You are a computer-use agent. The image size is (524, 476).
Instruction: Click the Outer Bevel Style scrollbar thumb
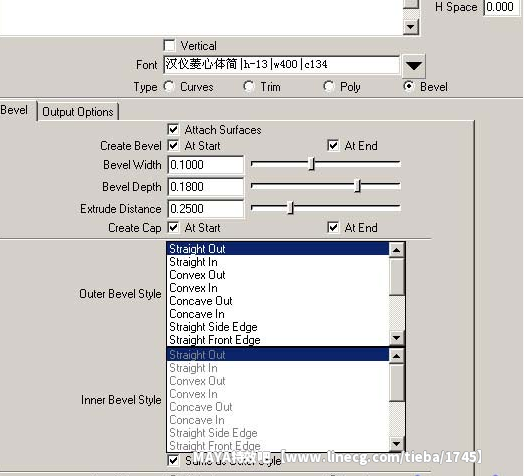point(397,276)
